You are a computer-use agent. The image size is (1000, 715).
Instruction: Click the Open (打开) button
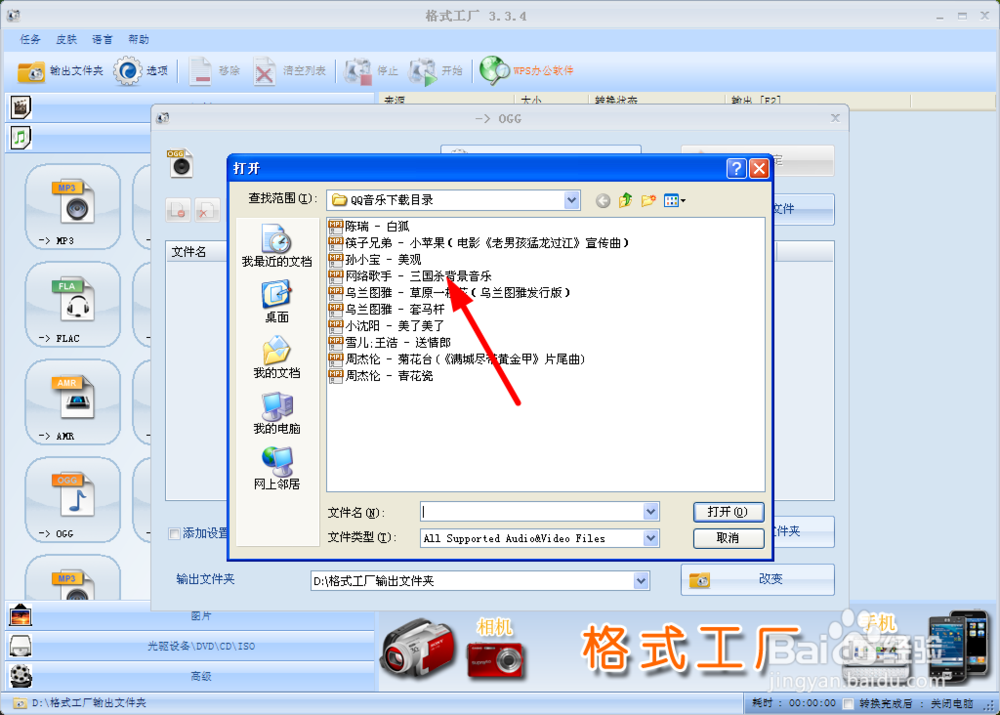tap(728, 512)
